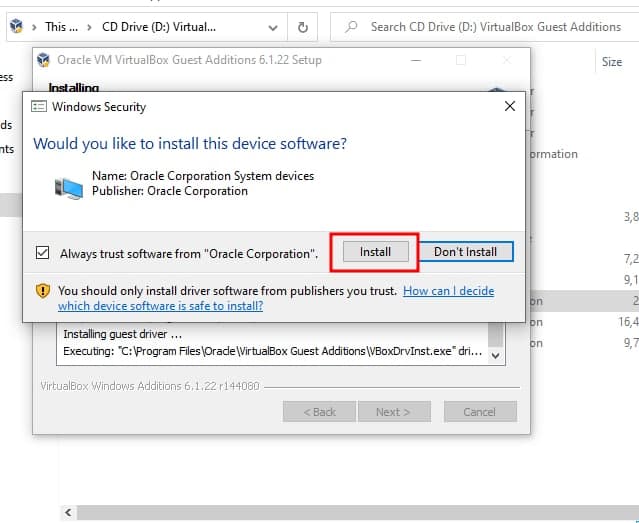The width and height of the screenshot is (639, 523).
Task: Click the Cancel button in Setup window
Action: 480,412
